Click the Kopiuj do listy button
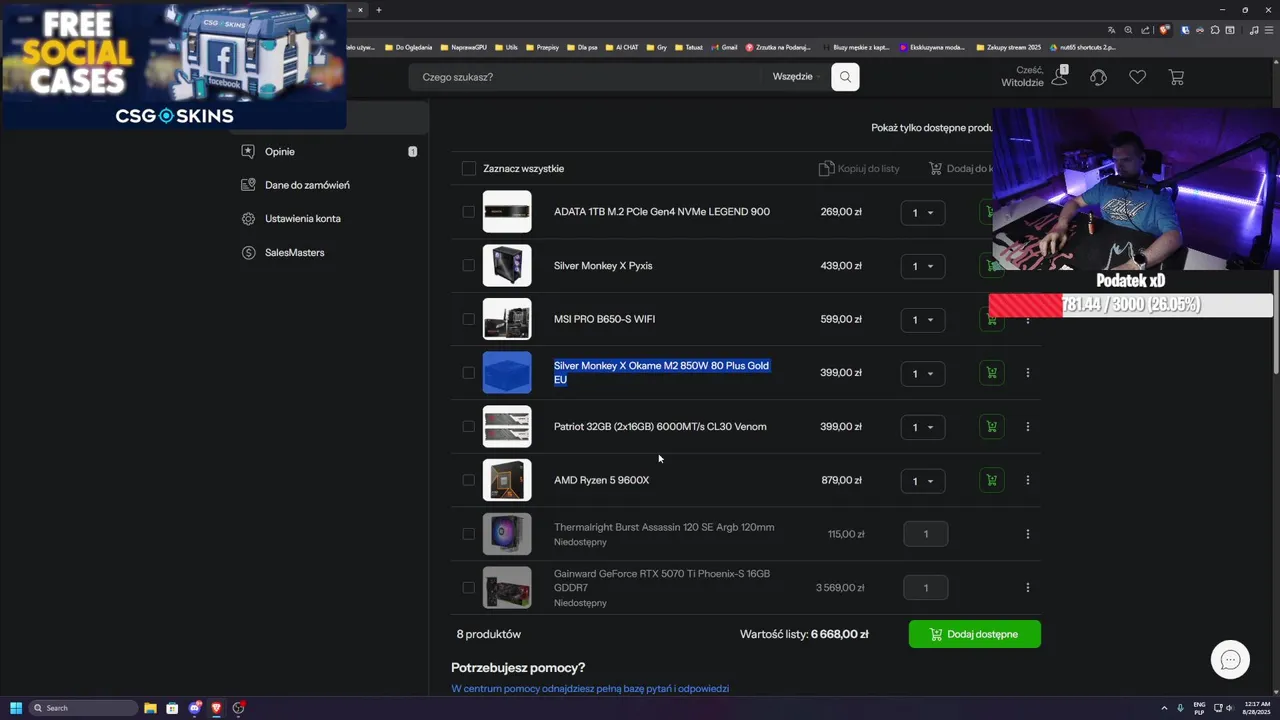Screen dimensions: 1280x720 [x=859, y=168]
